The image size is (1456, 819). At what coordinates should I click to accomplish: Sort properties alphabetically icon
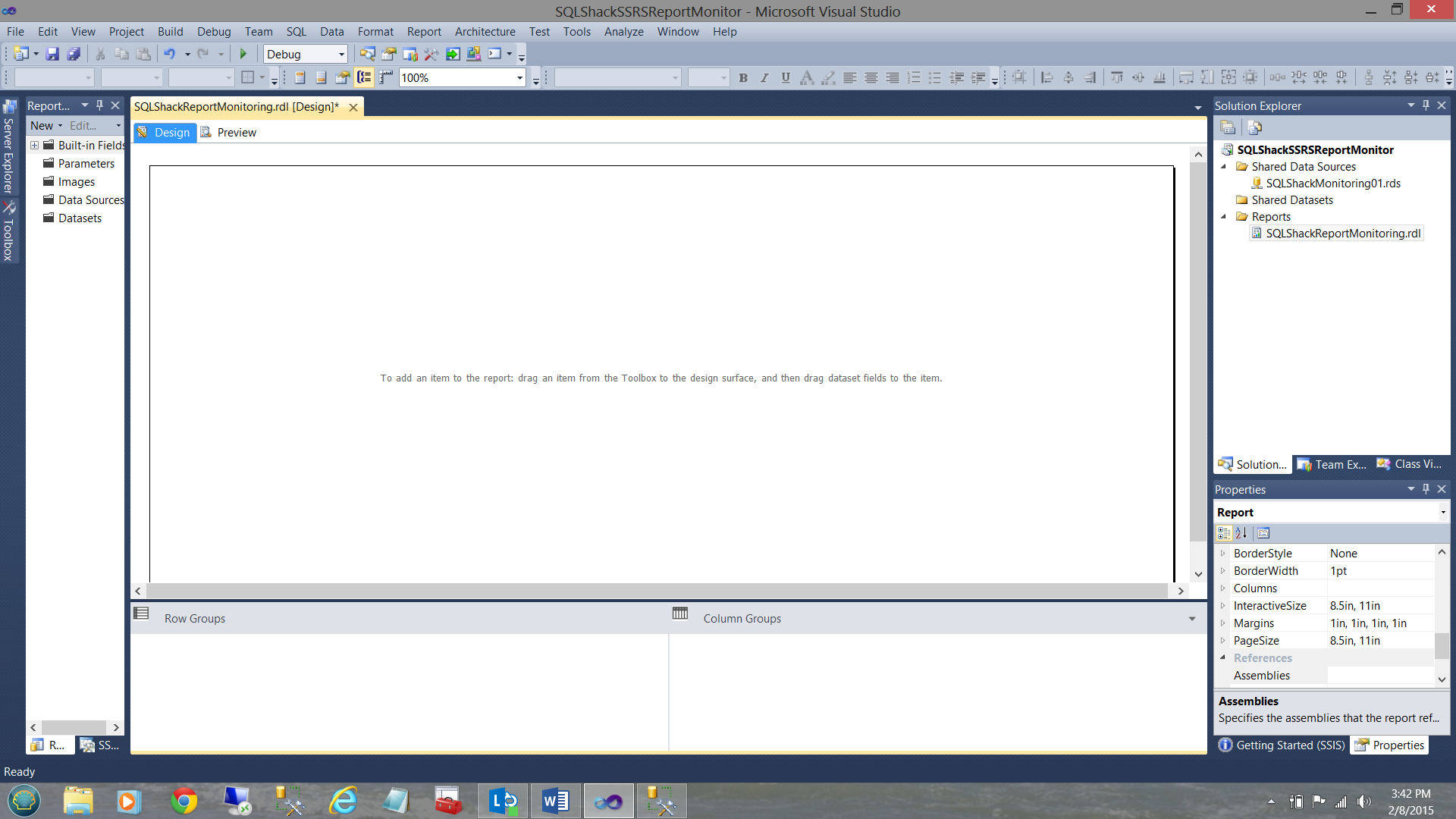1241,533
